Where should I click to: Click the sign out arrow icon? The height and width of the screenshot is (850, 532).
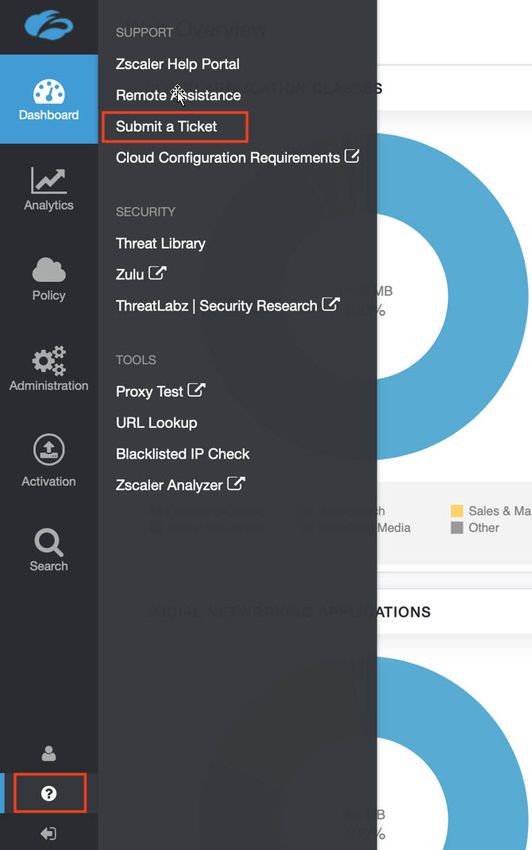[49, 834]
